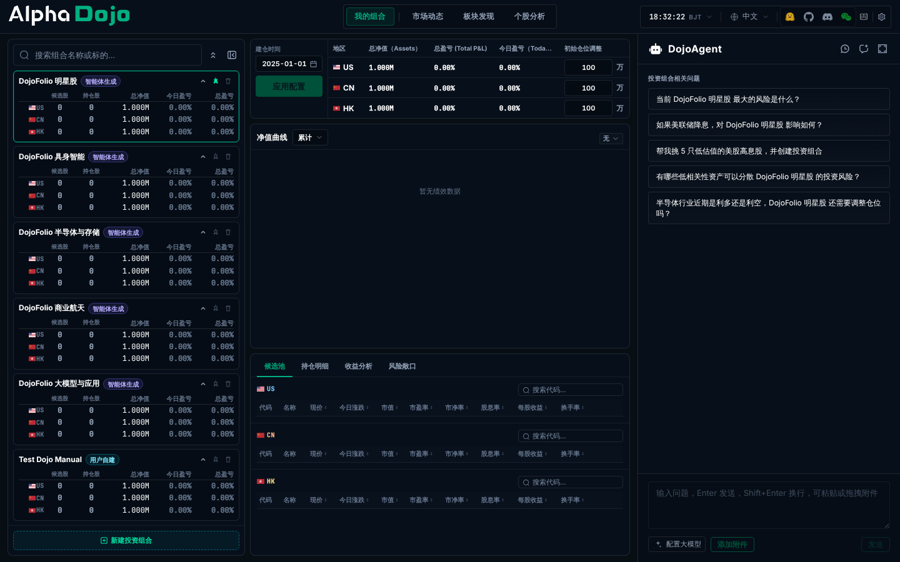Open the settings gear icon
Viewport: 900px width, 562px height.
pyautogui.click(x=882, y=17)
